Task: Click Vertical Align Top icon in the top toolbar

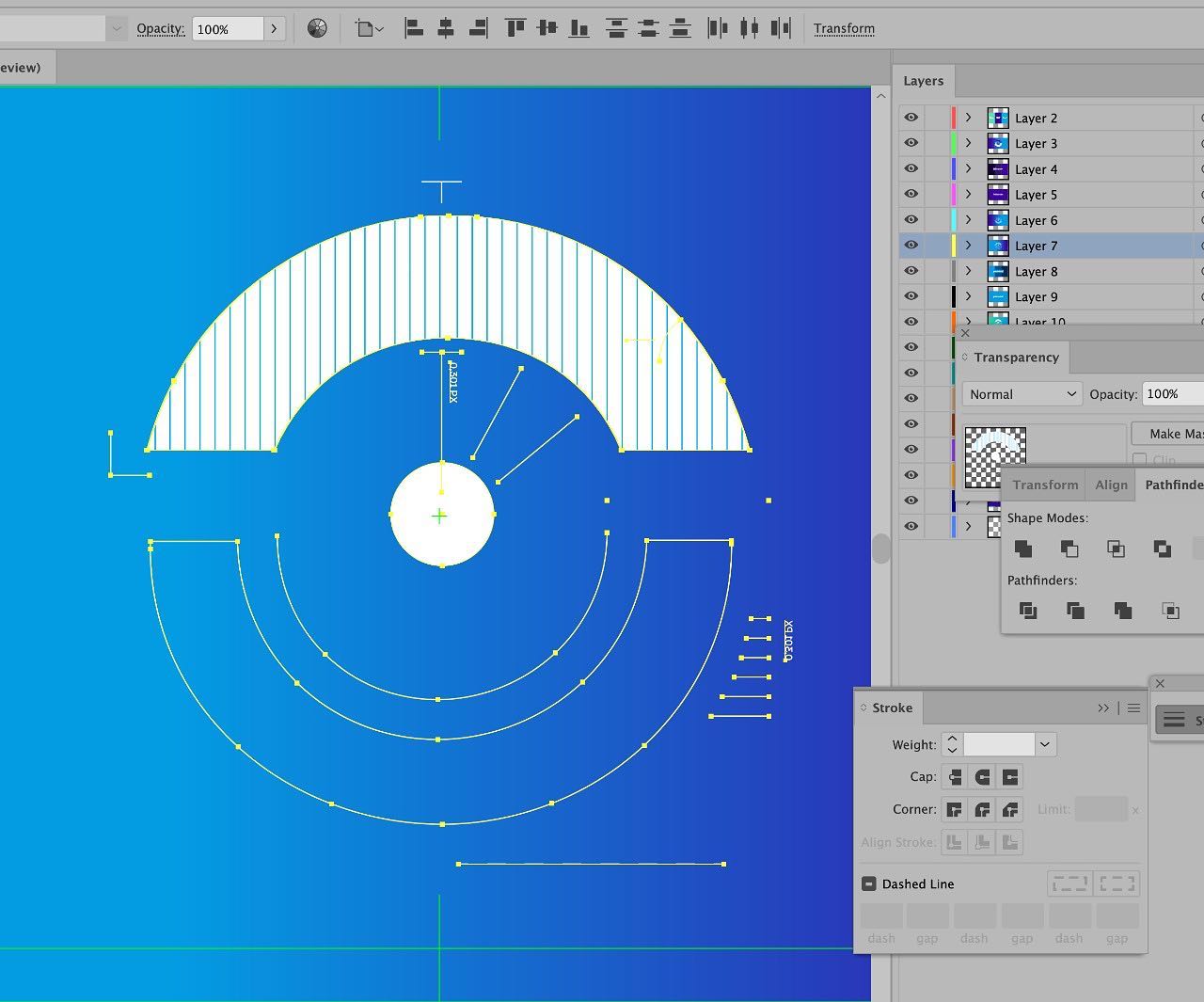Action: 515,28
